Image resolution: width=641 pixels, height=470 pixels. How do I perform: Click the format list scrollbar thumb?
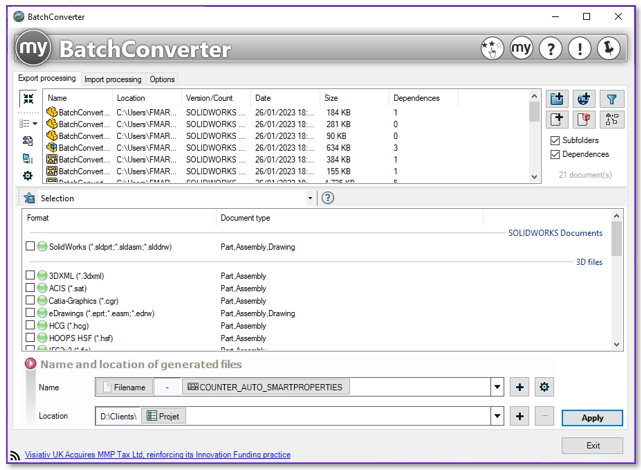point(616,239)
